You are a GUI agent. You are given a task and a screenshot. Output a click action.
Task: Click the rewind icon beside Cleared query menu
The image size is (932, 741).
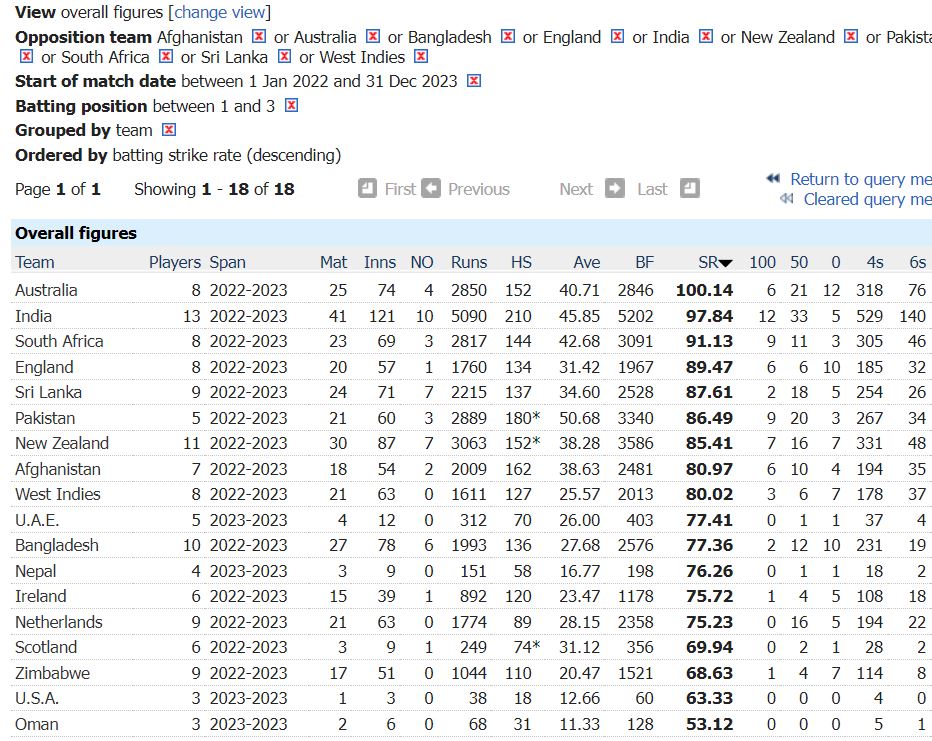(786, 198)
